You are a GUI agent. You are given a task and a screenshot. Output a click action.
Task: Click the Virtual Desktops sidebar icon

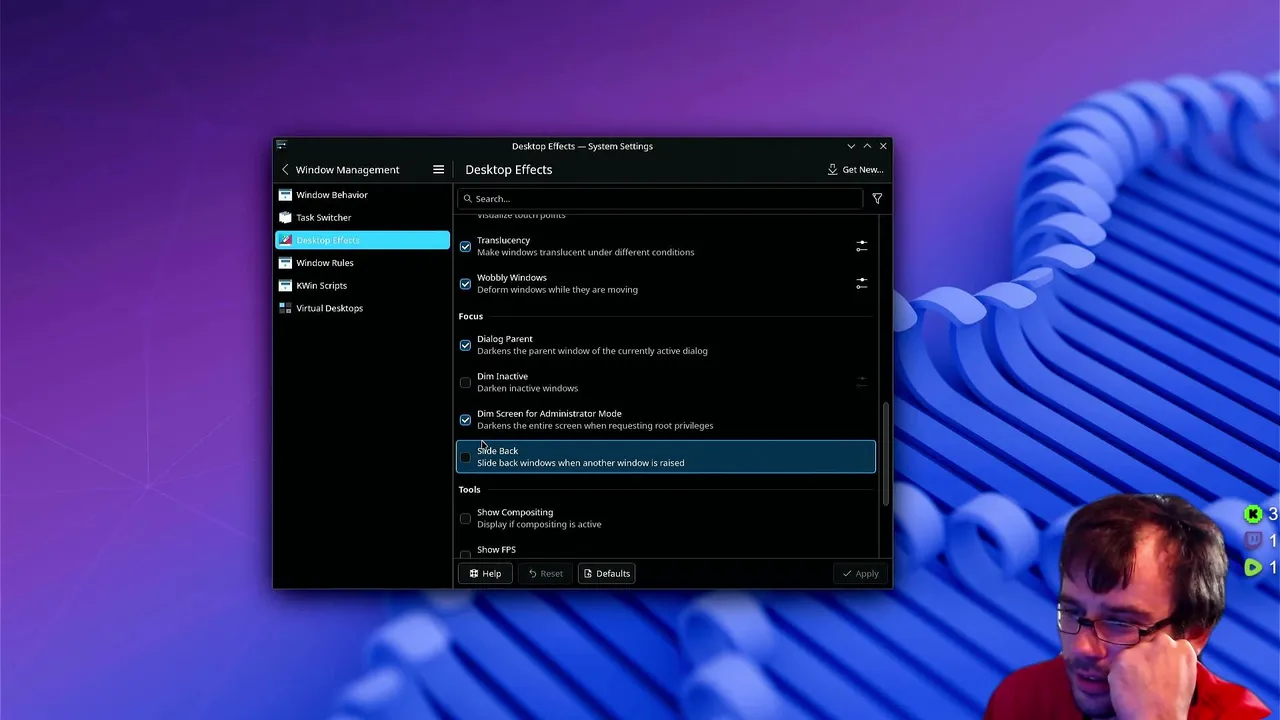pyautogui.click(x=285, y=308)
